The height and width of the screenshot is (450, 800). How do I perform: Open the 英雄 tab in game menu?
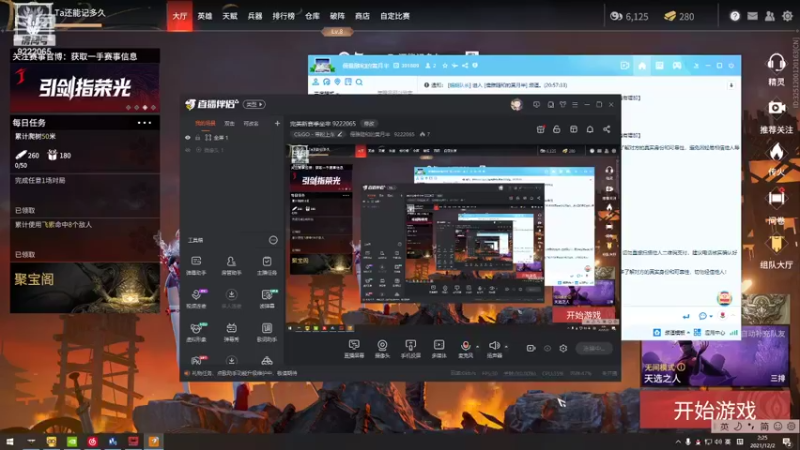(205, 16)
